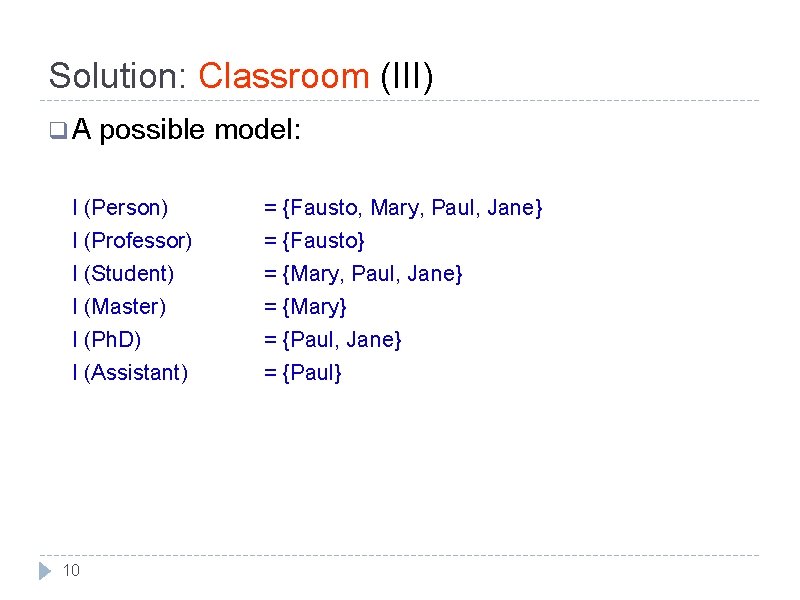Viewport: 800px width, 600px height.
Task: Click the 'A possible model:' heading text
Action: [186, 130]
